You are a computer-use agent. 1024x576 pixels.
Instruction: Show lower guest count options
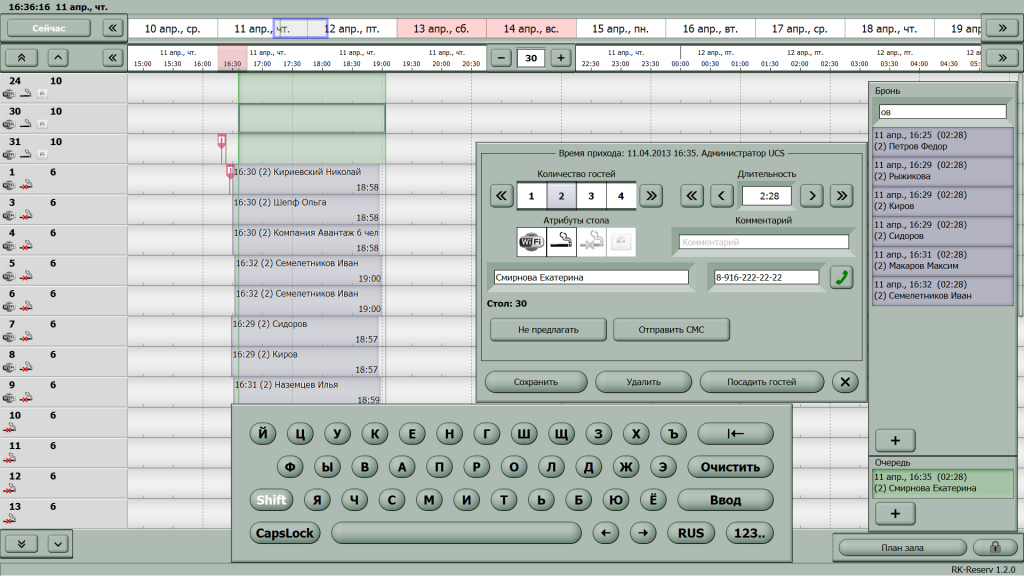502,196
